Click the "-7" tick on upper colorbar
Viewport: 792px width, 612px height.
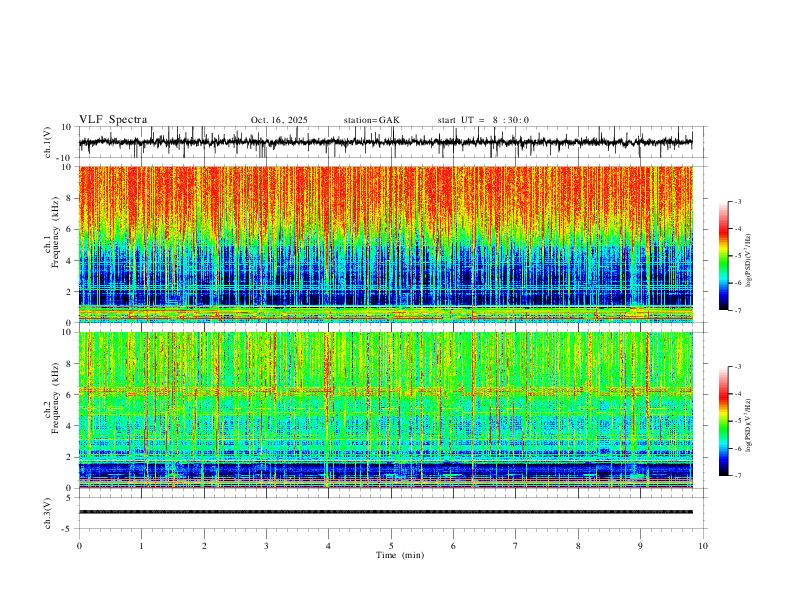737,311
